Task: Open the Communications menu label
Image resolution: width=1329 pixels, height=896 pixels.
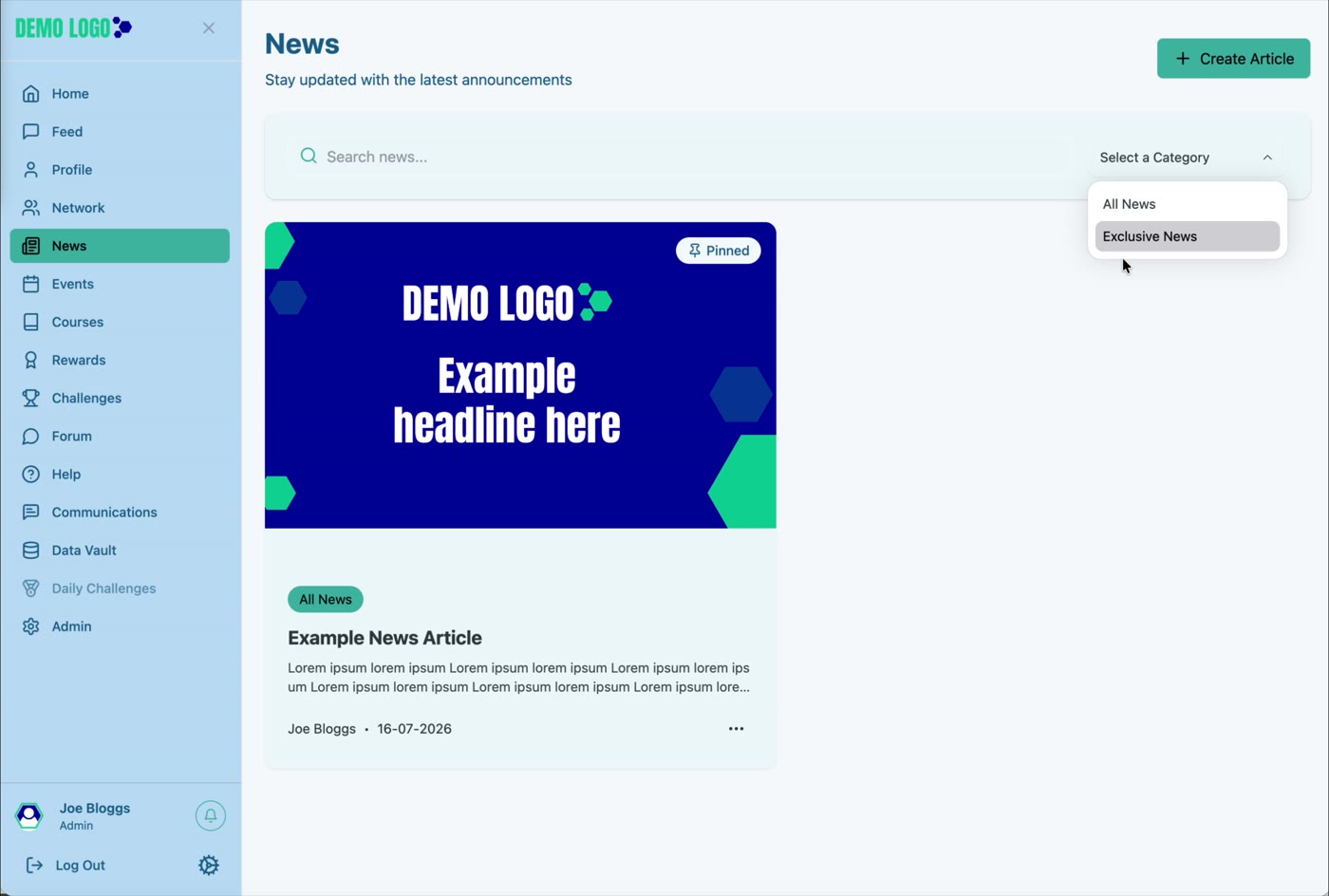Action: tap(104, 512)
